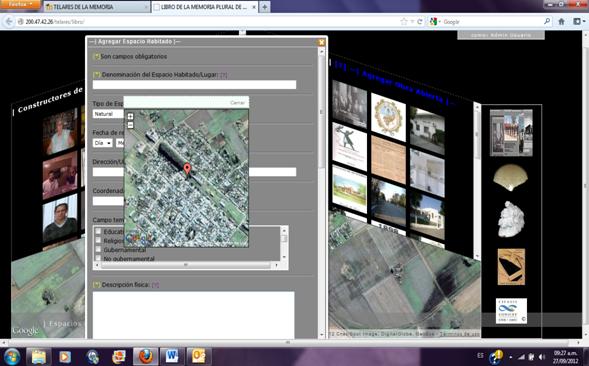Zoom in on the satellite map
Image resolution: width=589 pixels, height=366 pixels.
130,116
